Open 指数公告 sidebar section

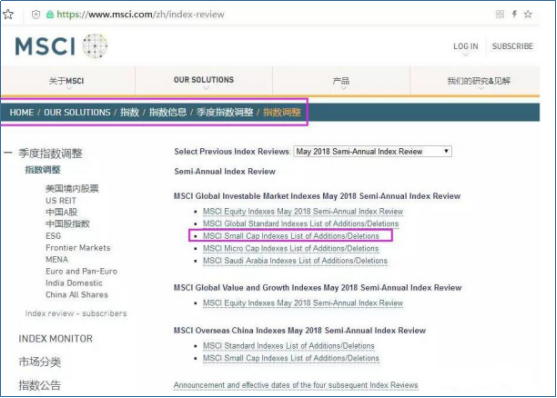tap(40, 385)
